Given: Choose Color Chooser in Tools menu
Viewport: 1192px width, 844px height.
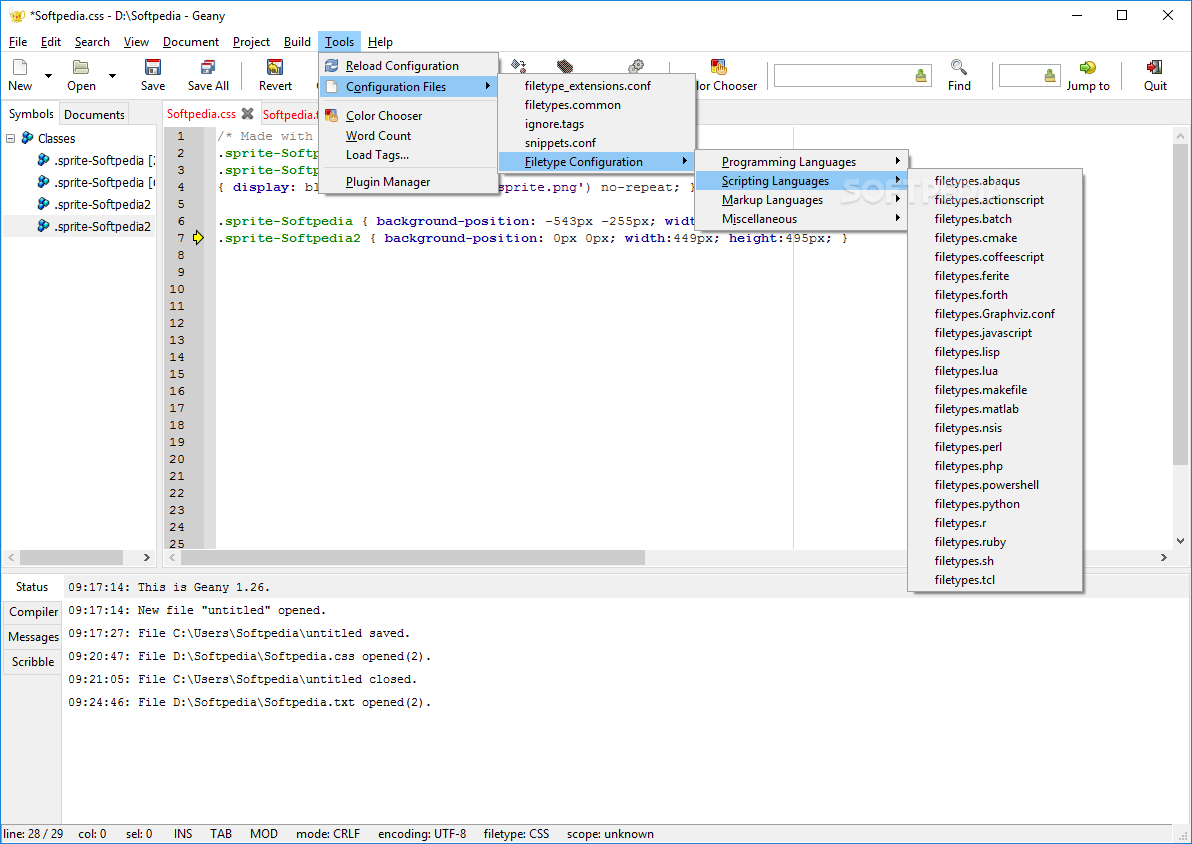Looking at the screenshot, I should 384,116.
